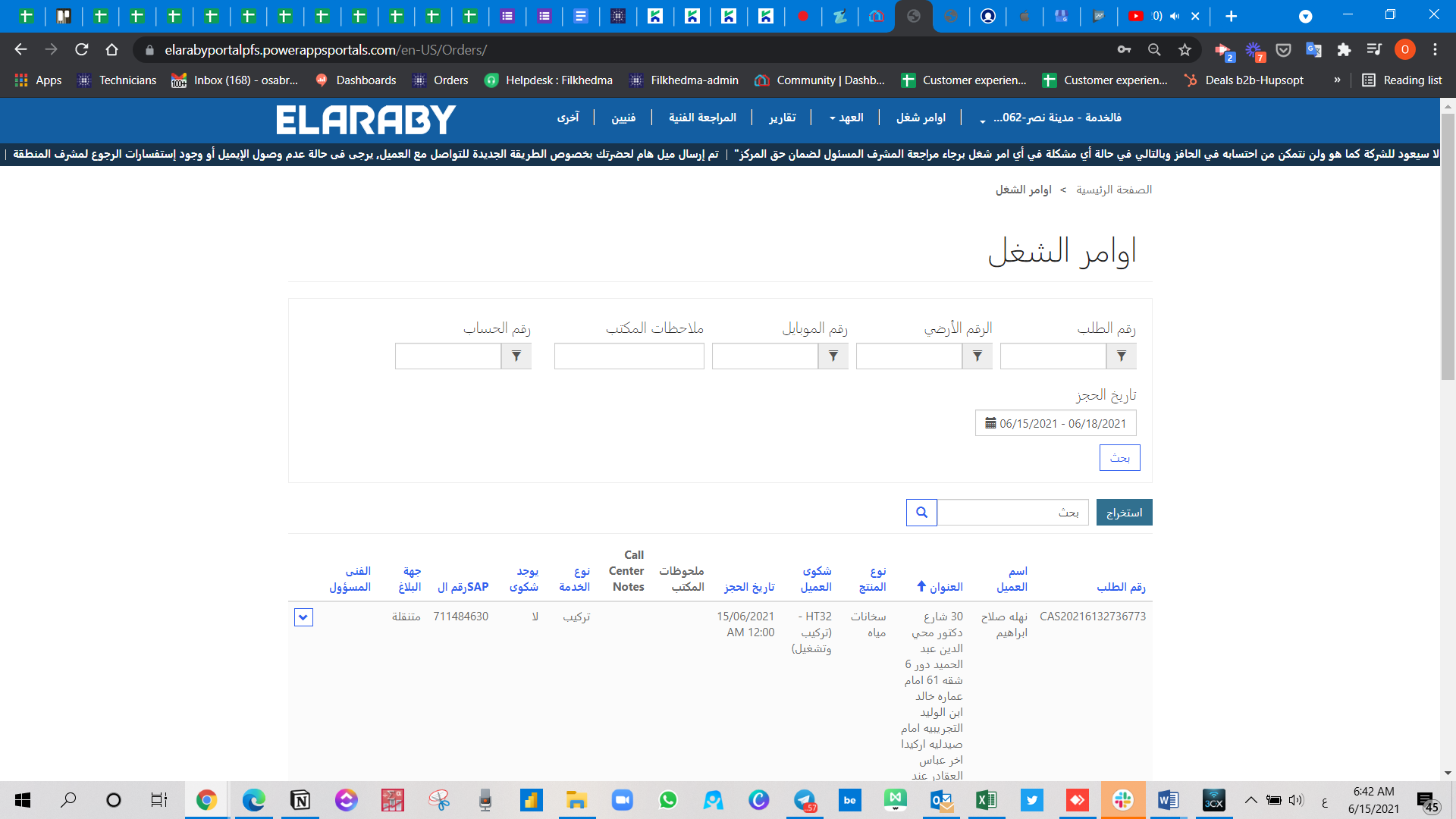
Task: Click the filter icon beside رقم الموبايل field
Action: [833, 356]
